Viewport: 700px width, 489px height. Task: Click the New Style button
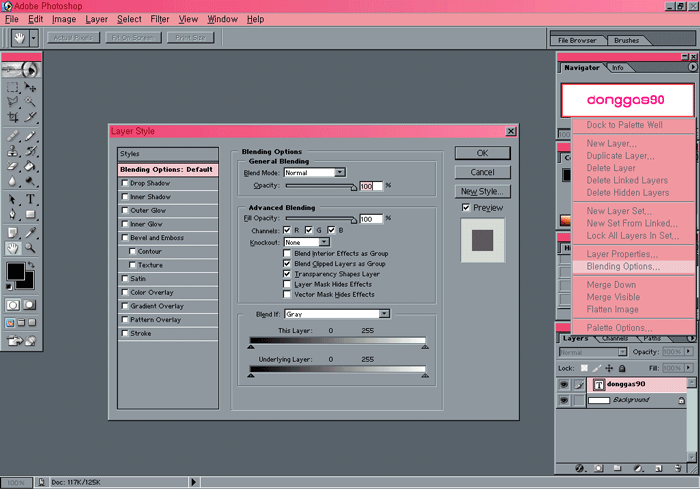point(483,192)
